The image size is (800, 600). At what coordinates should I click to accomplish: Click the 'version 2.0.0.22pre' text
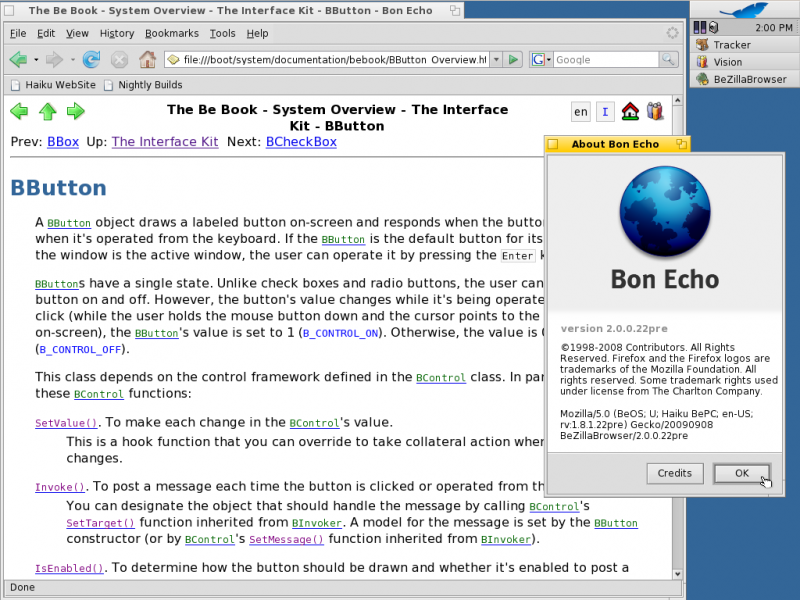coord(614,329)
